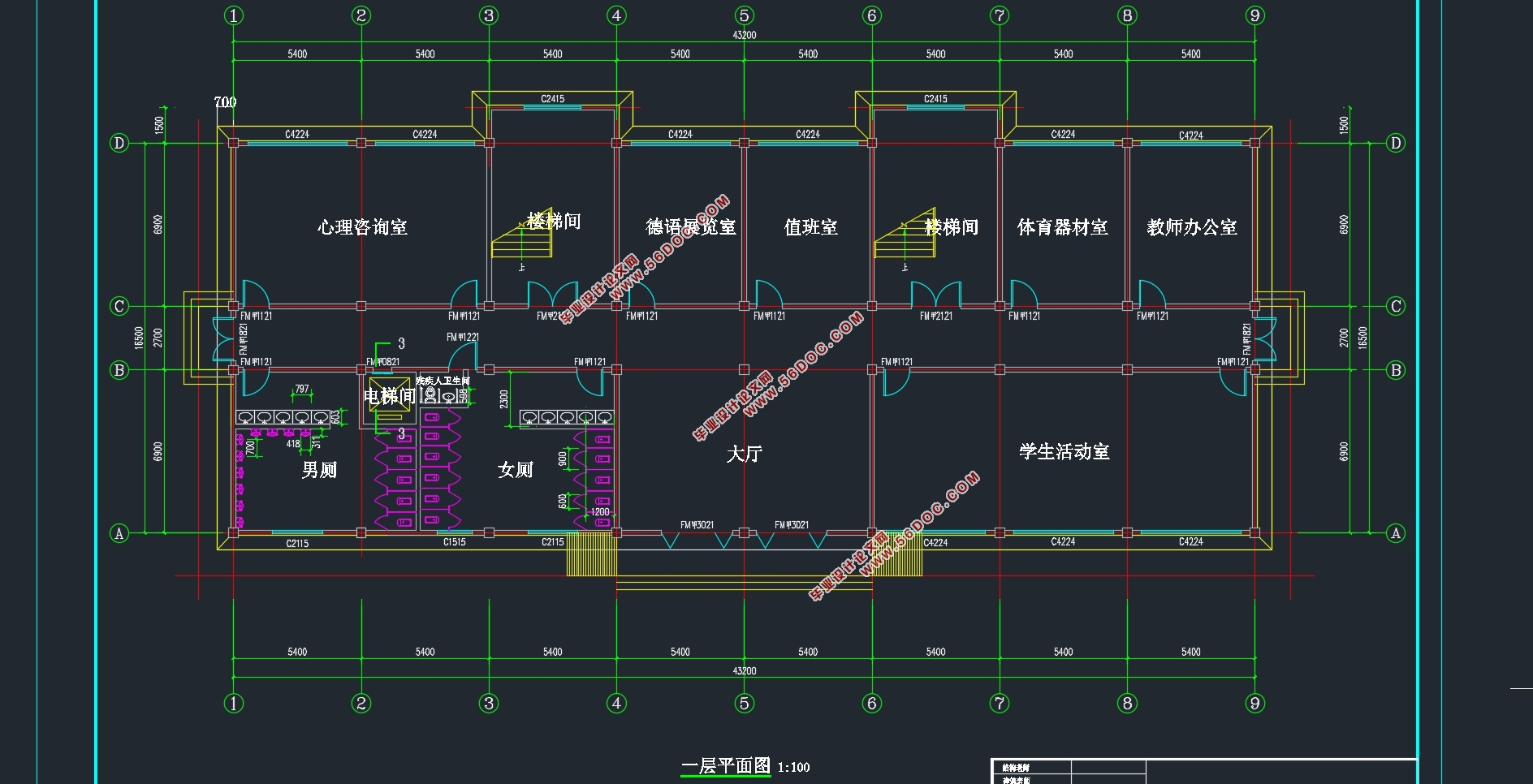Image resolution: width=1533 pixels, height=784 pixels.
Task: Click the 德语展览室 room label
Action: coord(690,227)
